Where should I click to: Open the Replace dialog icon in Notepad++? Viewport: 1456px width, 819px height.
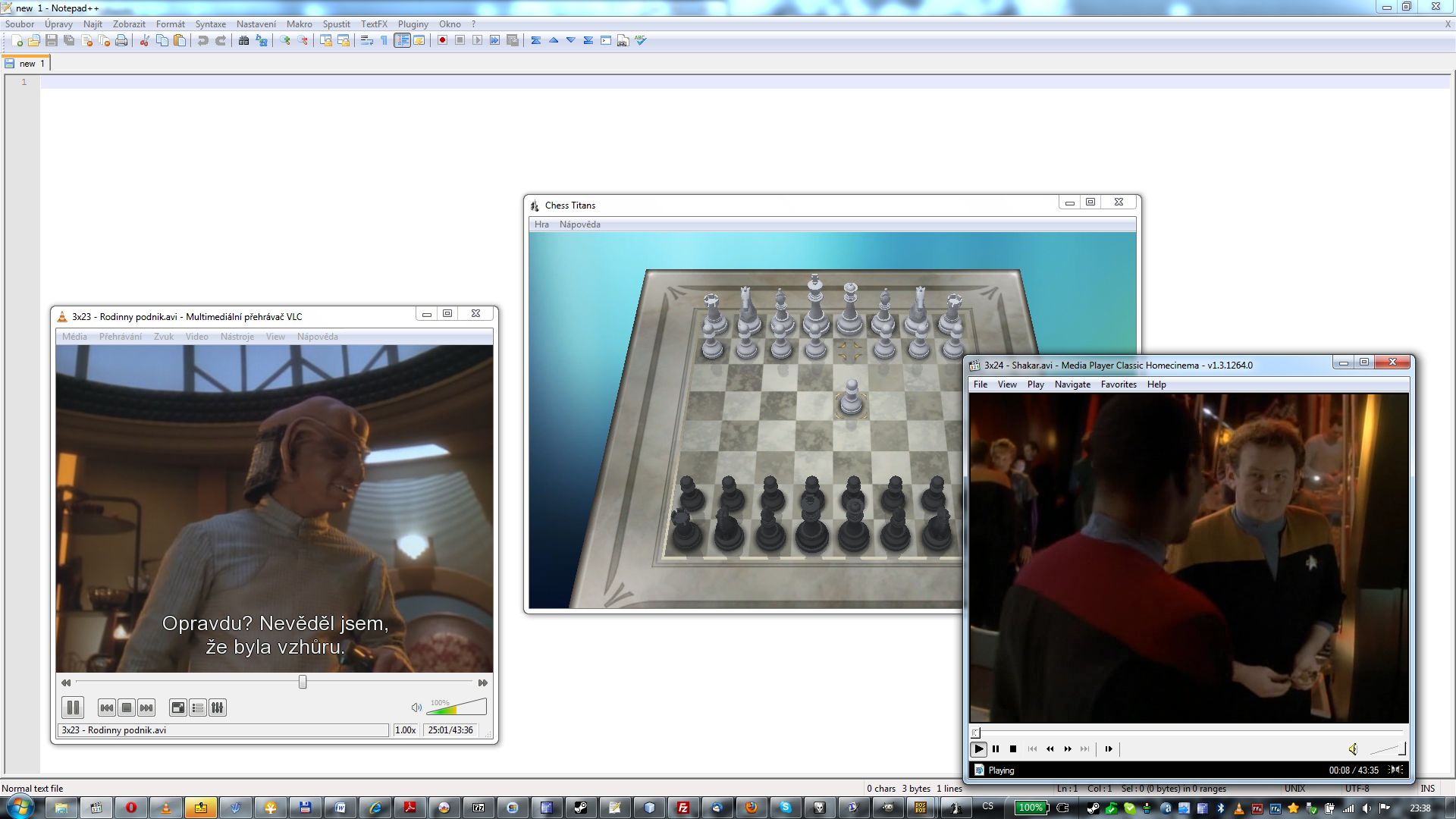262,41
